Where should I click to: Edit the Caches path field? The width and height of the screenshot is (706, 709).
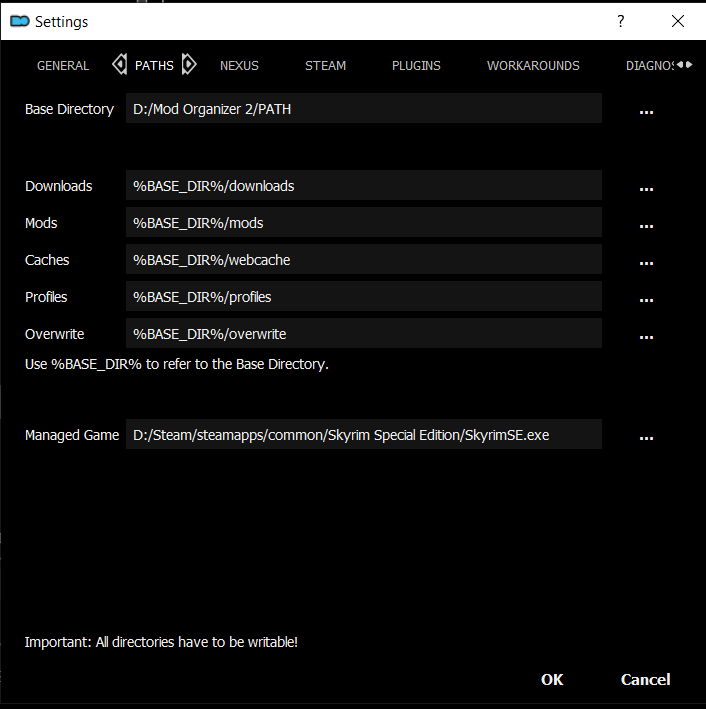(x=364, y=259)
